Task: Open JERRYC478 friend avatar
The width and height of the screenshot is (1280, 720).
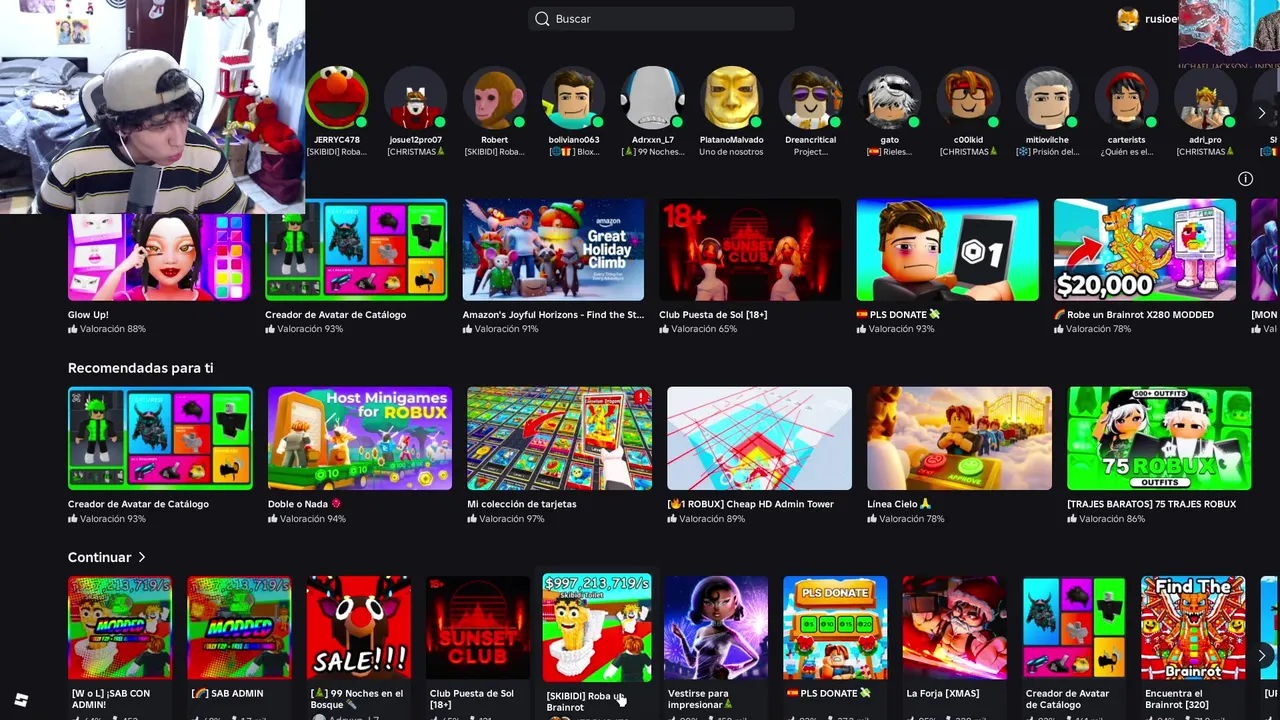Action: 337,98
